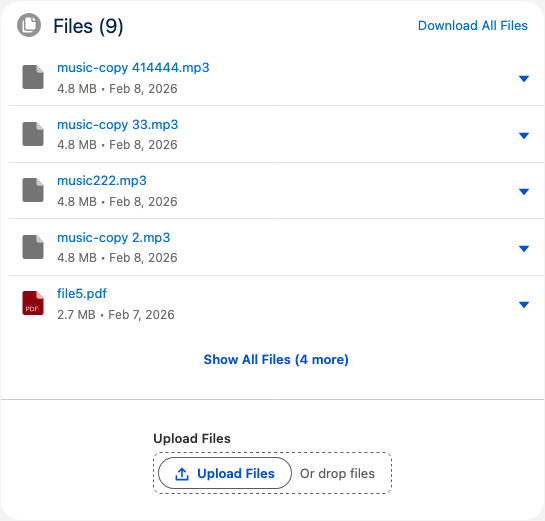Click file icon beside music-copy 2.mp3
The width and height of the screenshot is (545, 521).
pos(33,247)
